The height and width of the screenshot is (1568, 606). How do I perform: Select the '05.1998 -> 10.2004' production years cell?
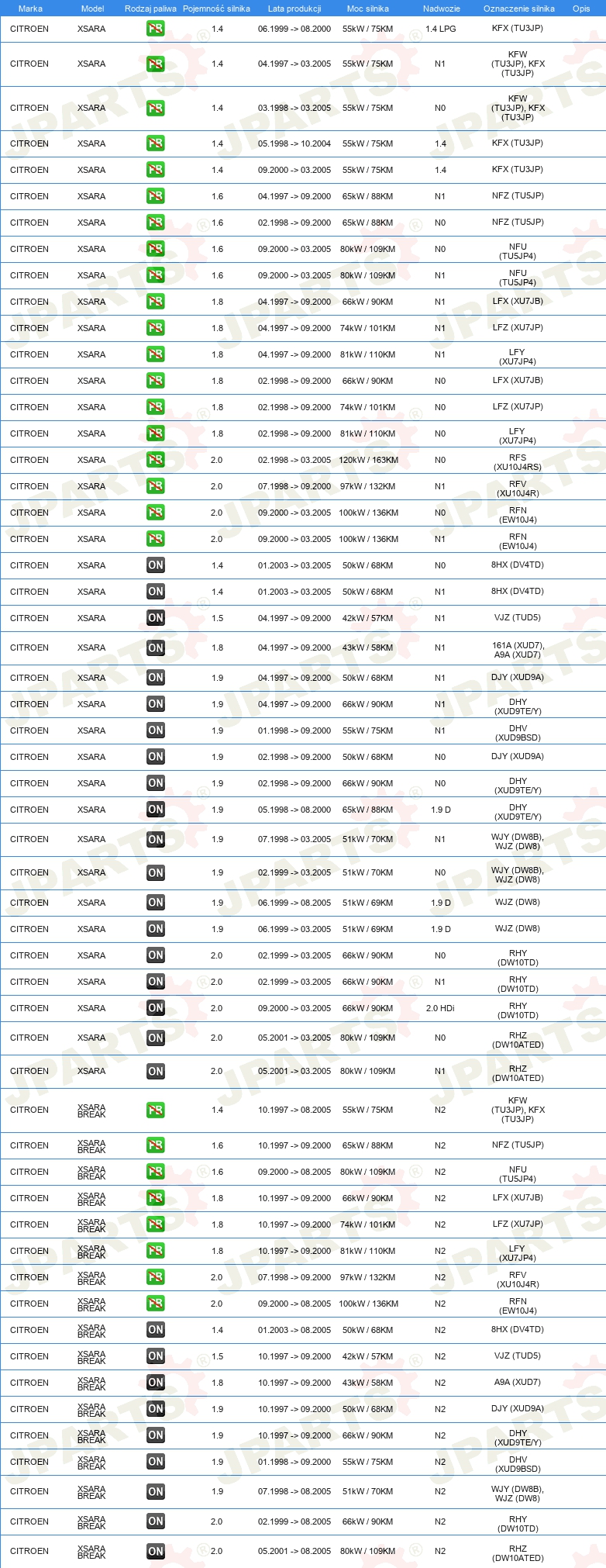click(294, 143)
